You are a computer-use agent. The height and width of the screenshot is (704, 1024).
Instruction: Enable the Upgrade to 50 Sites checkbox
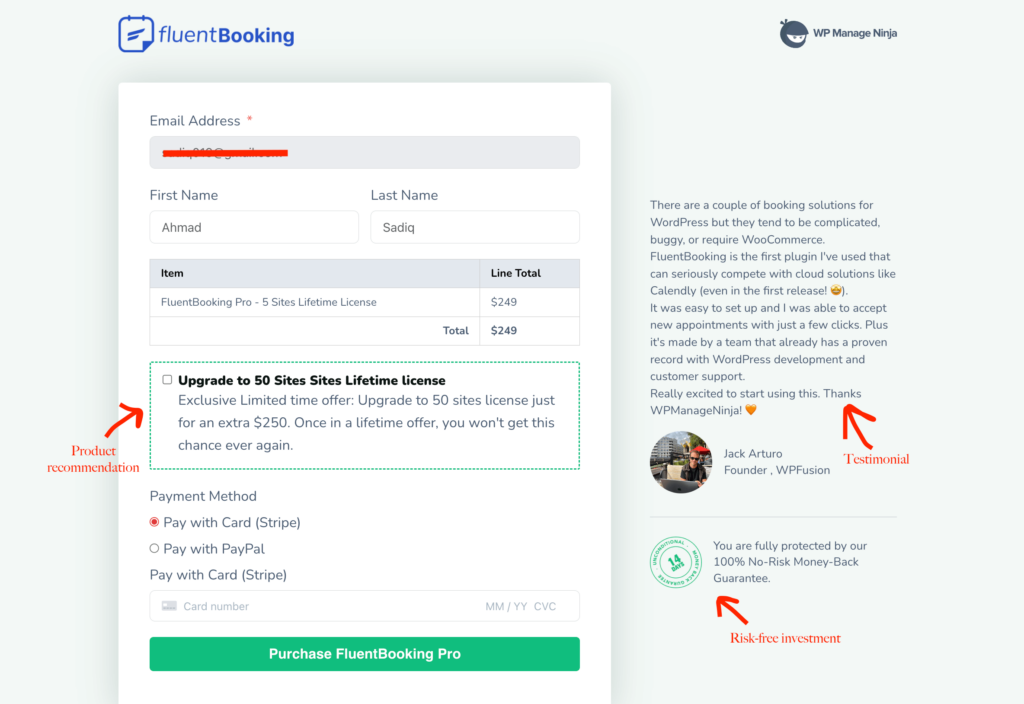point(167,380)
